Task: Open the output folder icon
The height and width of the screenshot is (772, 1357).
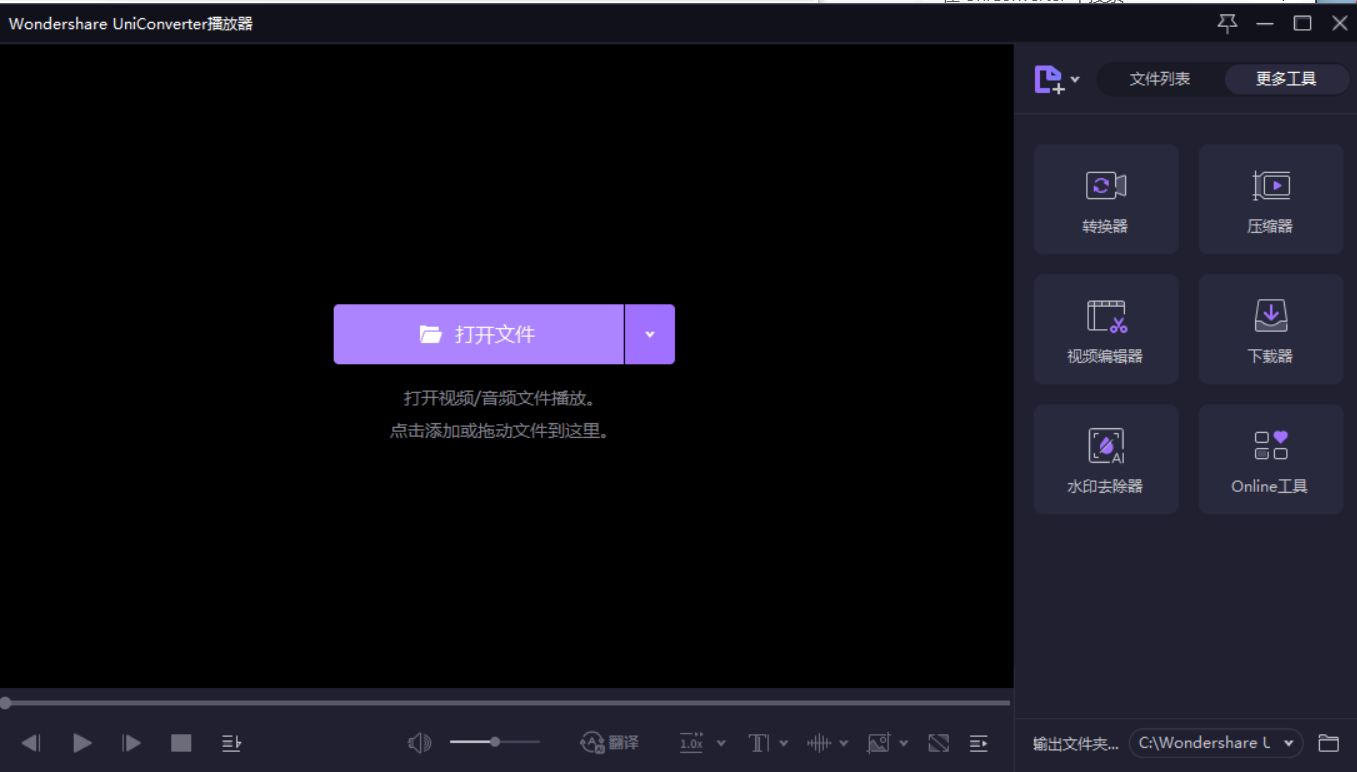Action: pos(1328,743)
